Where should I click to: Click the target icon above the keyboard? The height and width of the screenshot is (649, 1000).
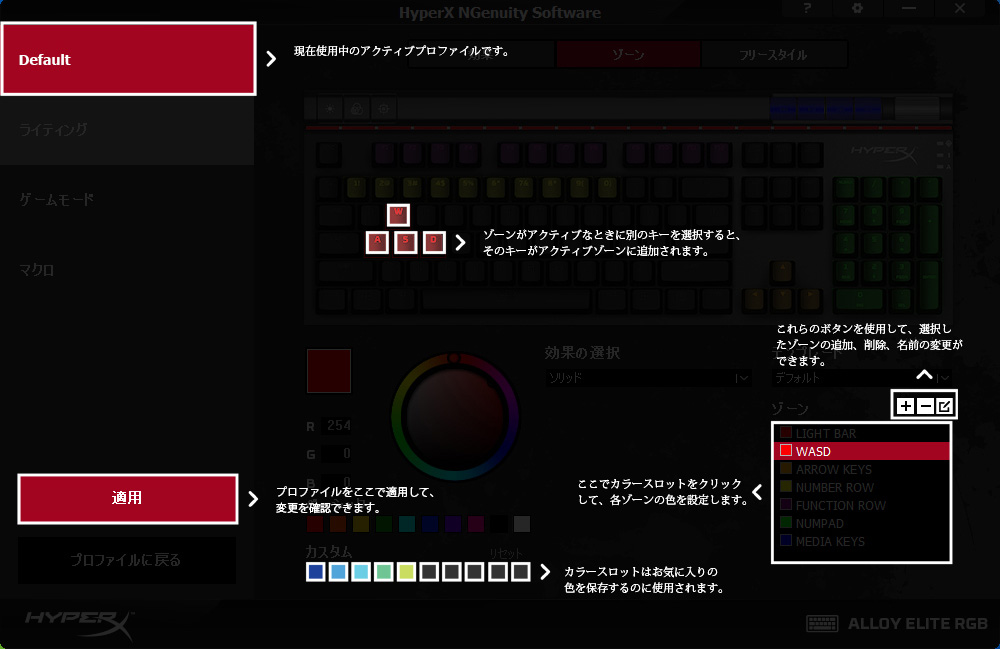coord(383,109)
